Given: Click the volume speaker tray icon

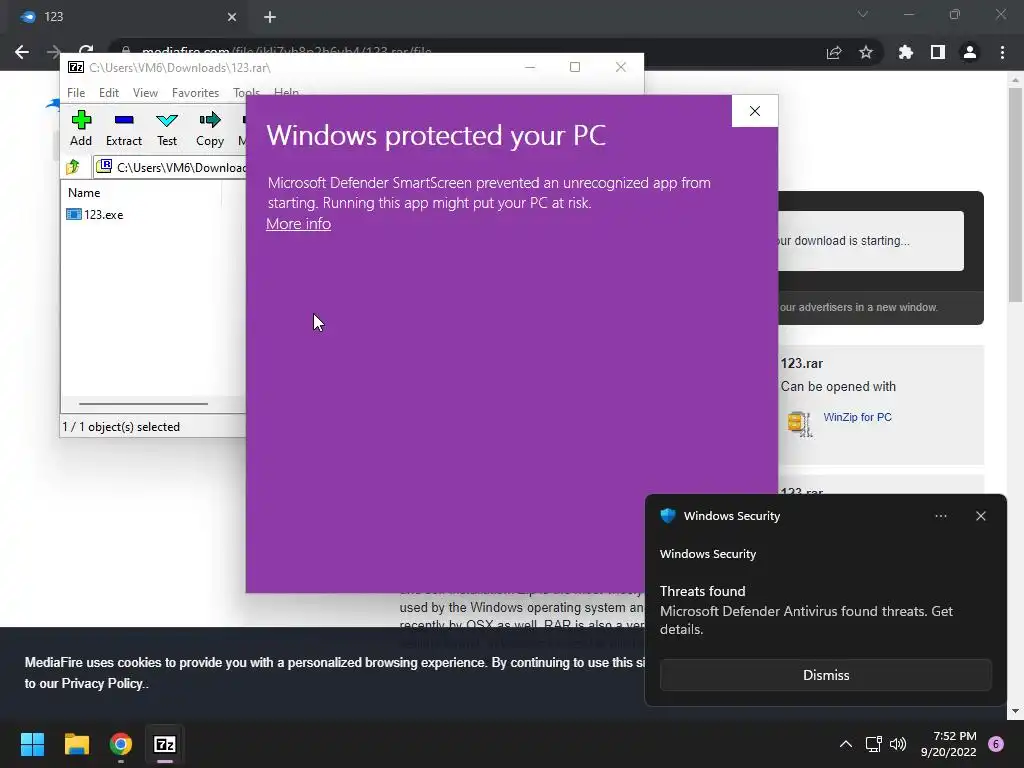Looking at the screenshot, I should (x=898, y=744).
